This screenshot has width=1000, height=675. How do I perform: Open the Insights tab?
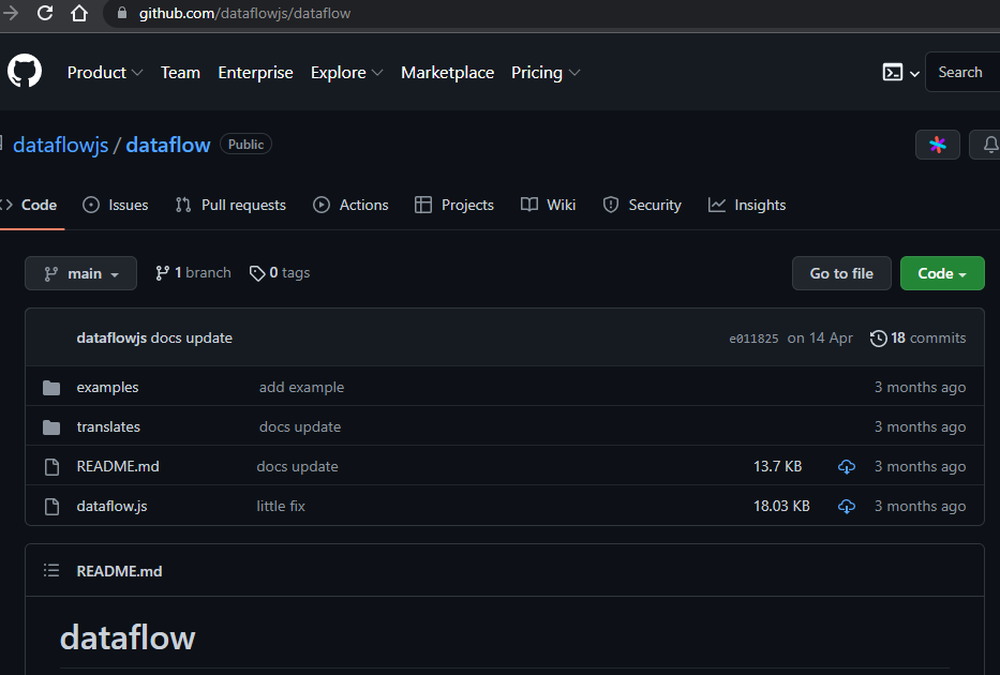[747, 205]
